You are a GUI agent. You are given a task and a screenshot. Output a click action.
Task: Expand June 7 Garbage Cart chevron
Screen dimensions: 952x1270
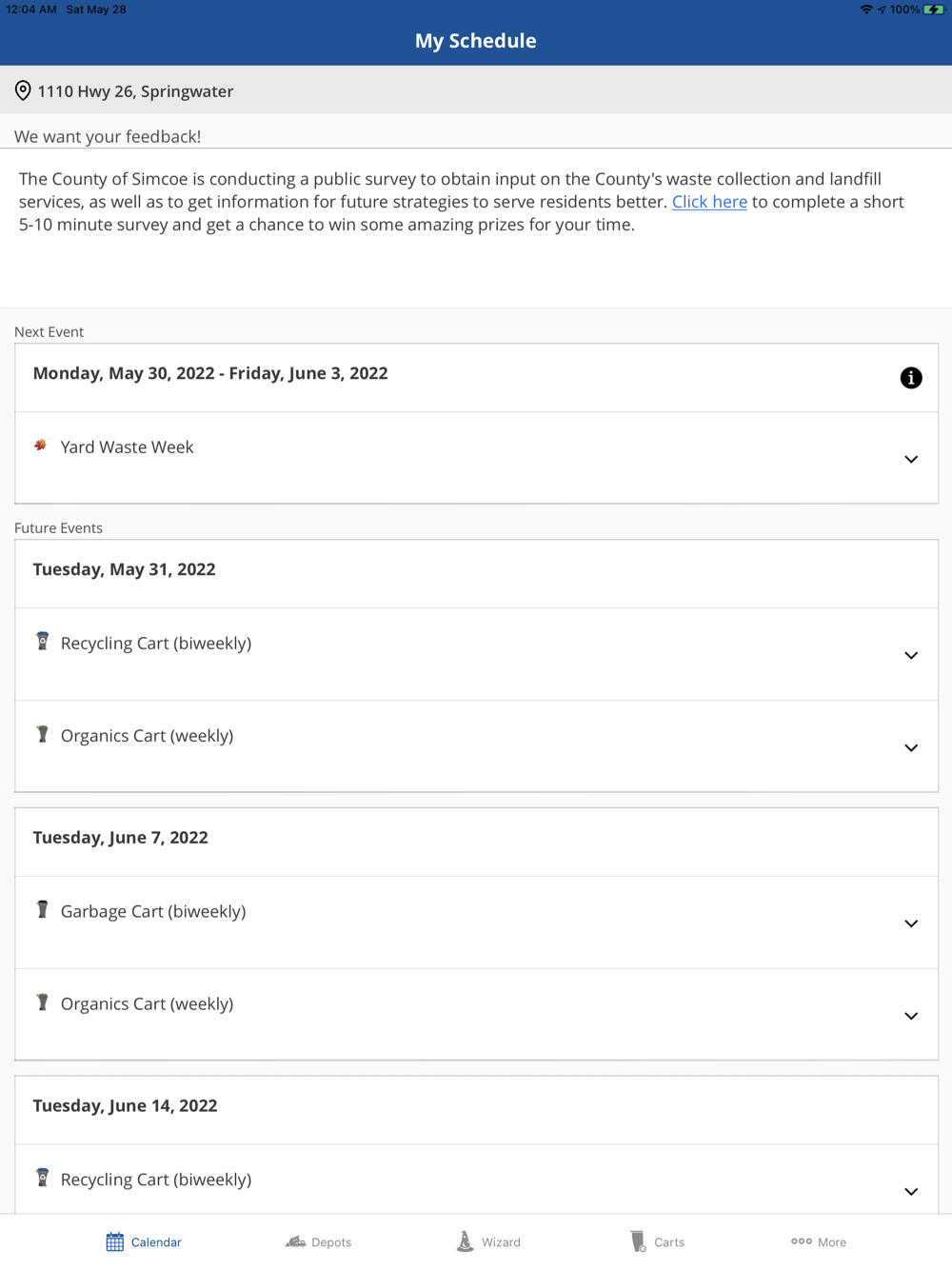click(910, 923)
